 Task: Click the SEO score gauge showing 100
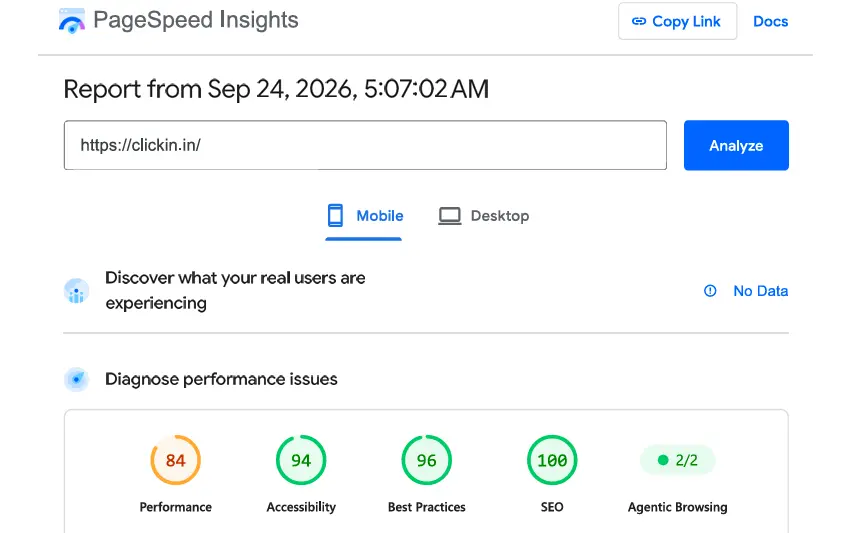click(552, 460)
